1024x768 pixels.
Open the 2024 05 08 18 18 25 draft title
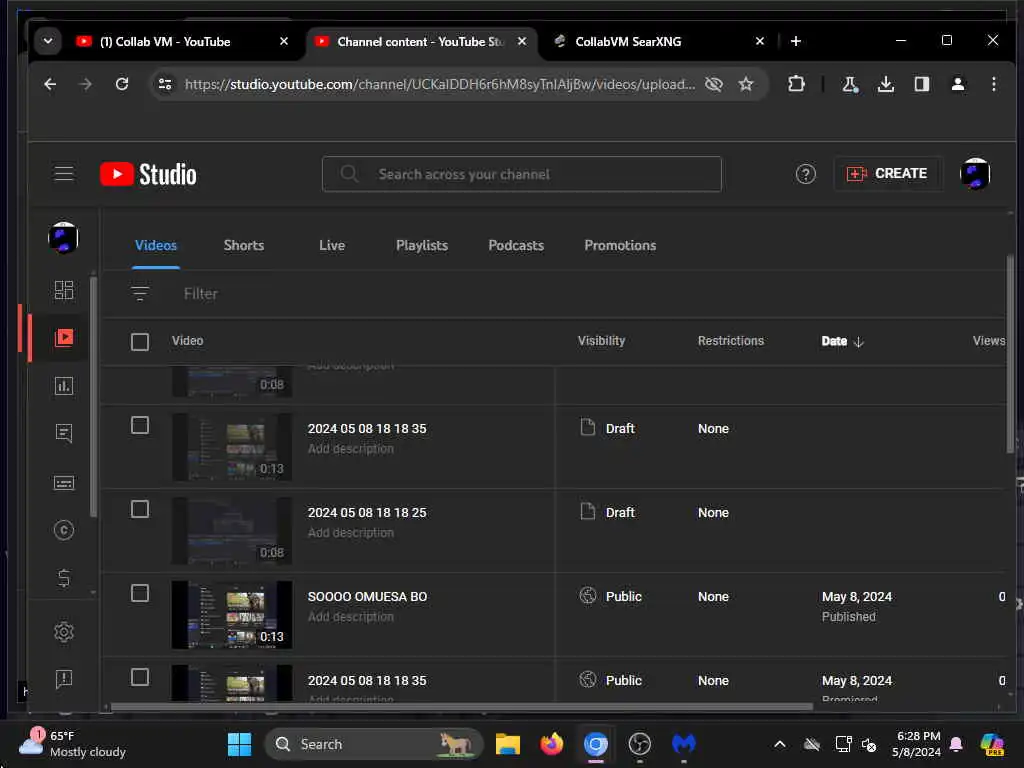366,513
